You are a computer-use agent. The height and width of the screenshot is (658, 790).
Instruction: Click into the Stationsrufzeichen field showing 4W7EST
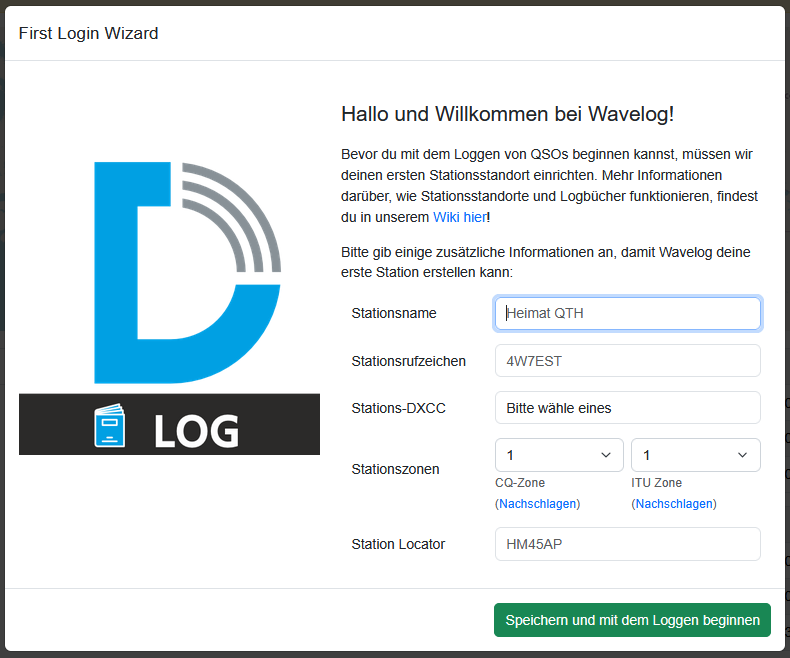coord(627,361)
